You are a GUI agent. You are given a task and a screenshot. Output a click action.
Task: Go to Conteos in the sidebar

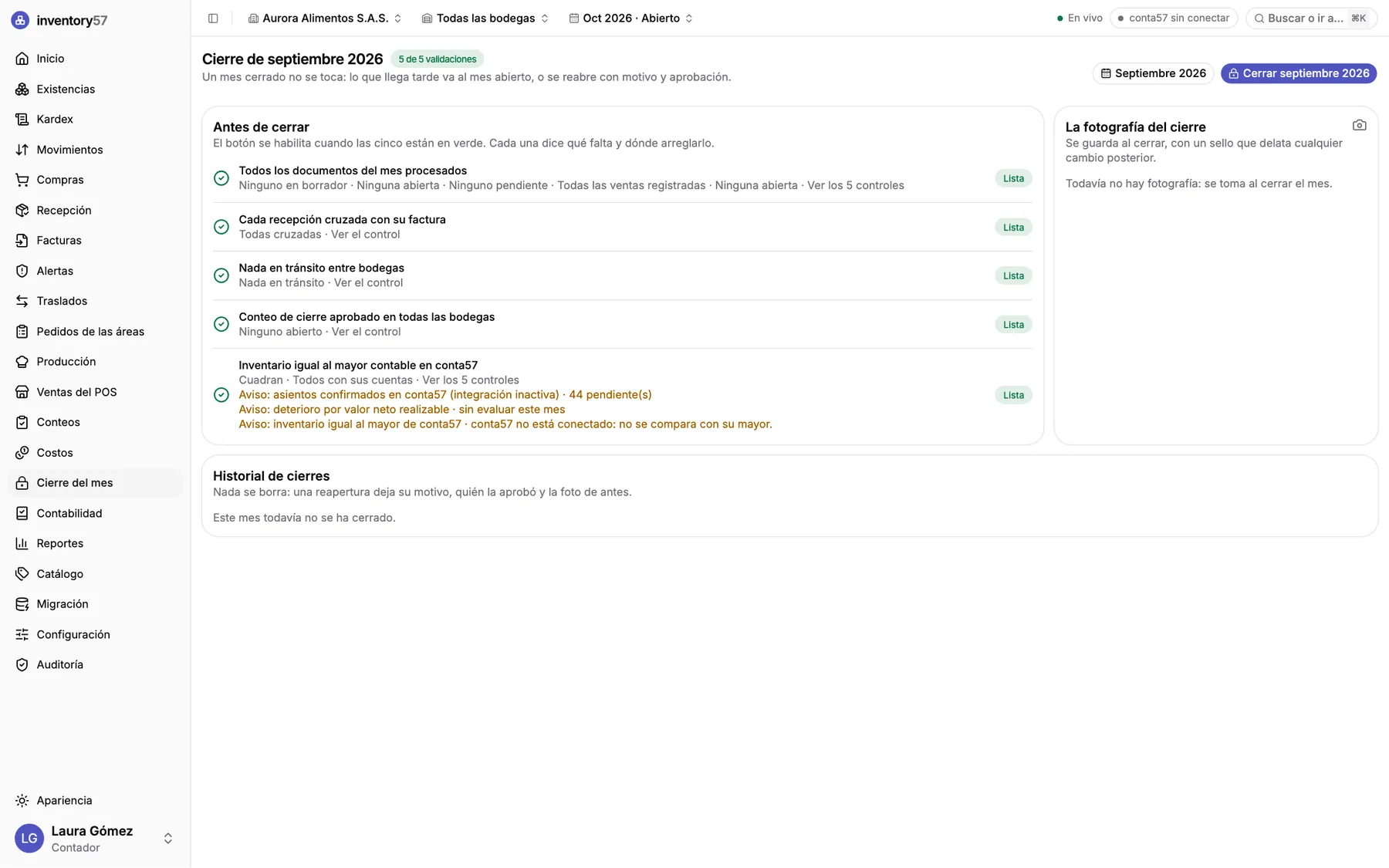click(95, 423)
